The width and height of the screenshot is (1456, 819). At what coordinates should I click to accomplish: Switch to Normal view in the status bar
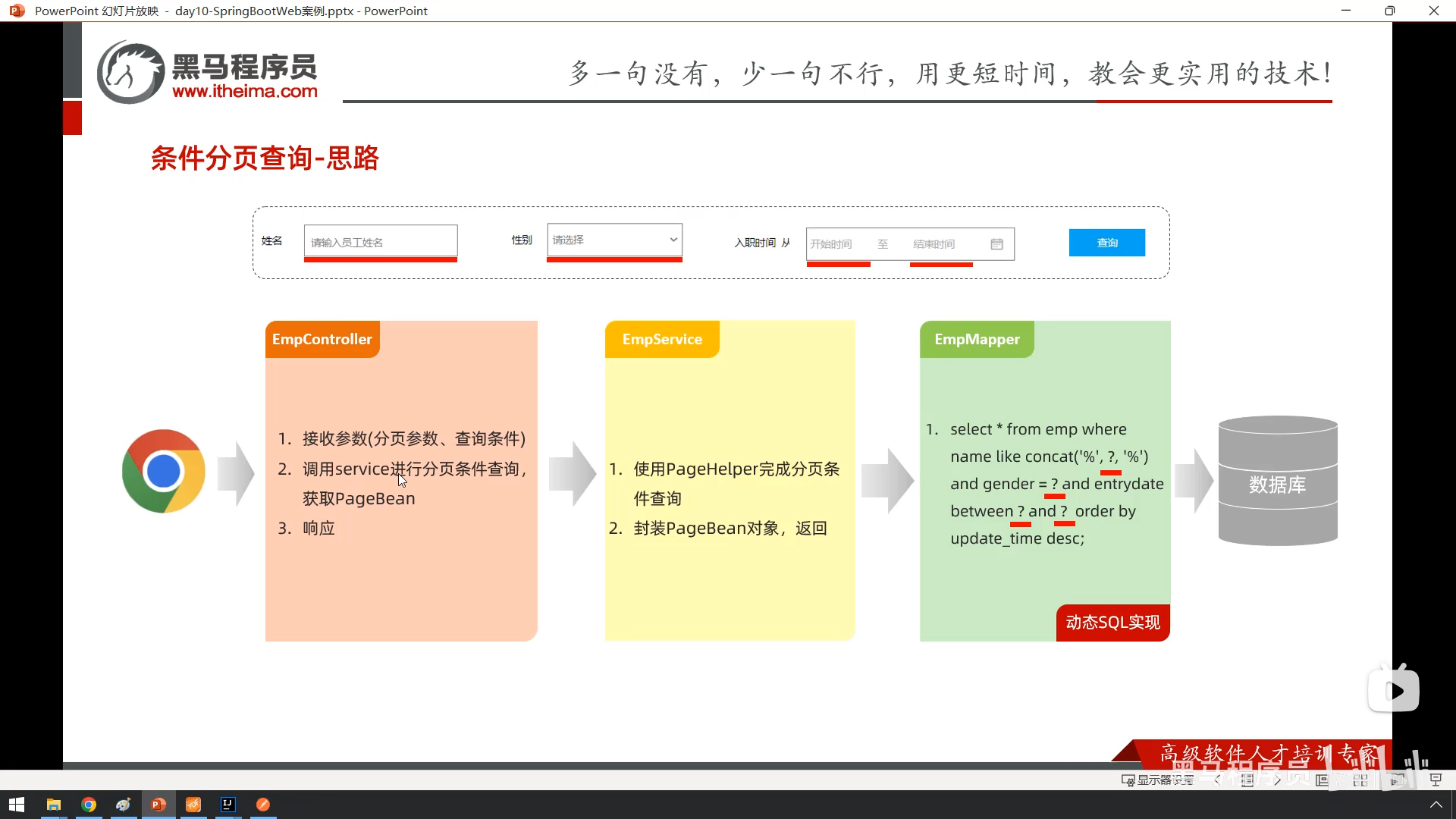click(x=1322, y=780)
